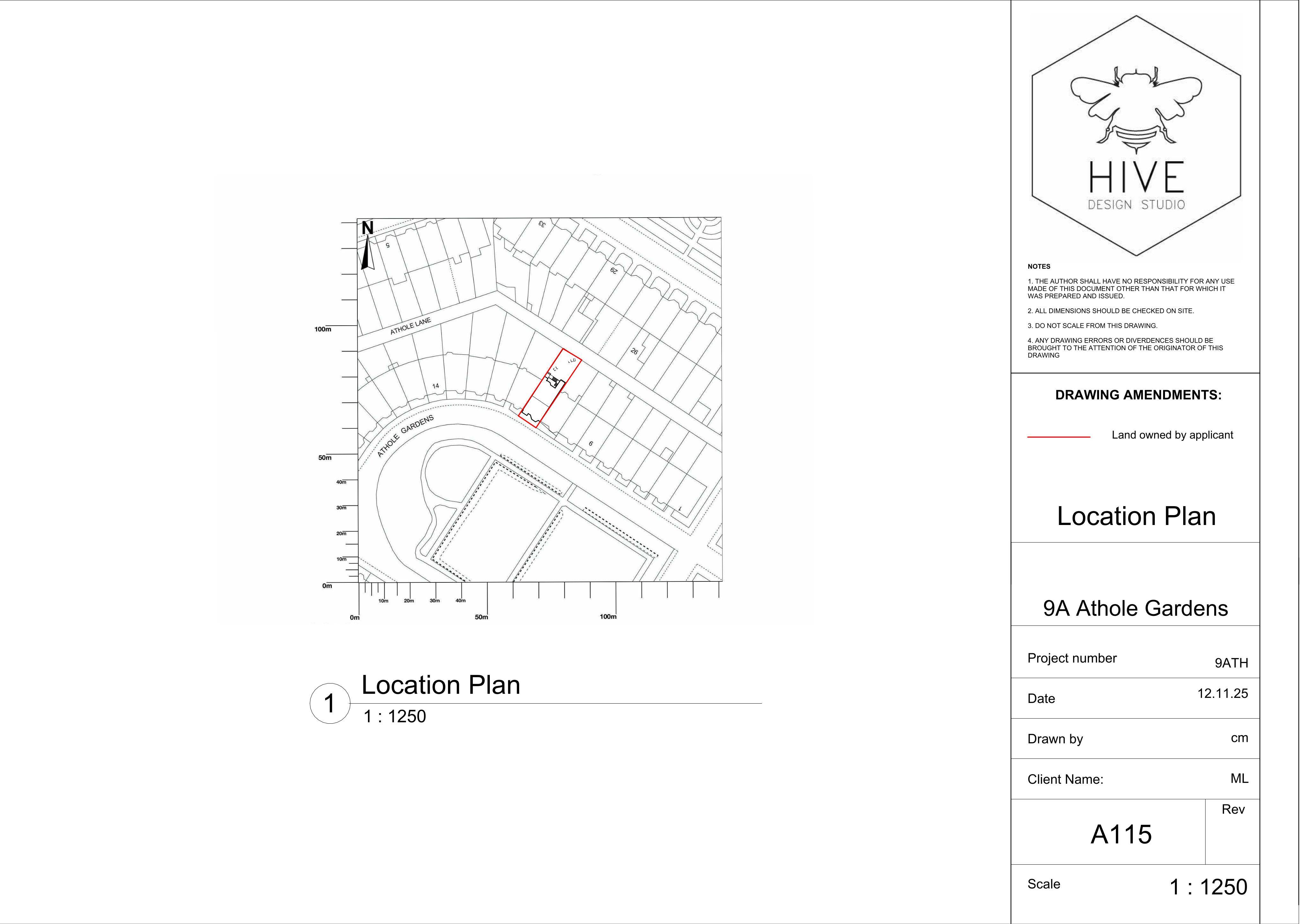Click the vertical '50m' scale mark
This screenshot has width=1307, height=924.
pos(325,458)
